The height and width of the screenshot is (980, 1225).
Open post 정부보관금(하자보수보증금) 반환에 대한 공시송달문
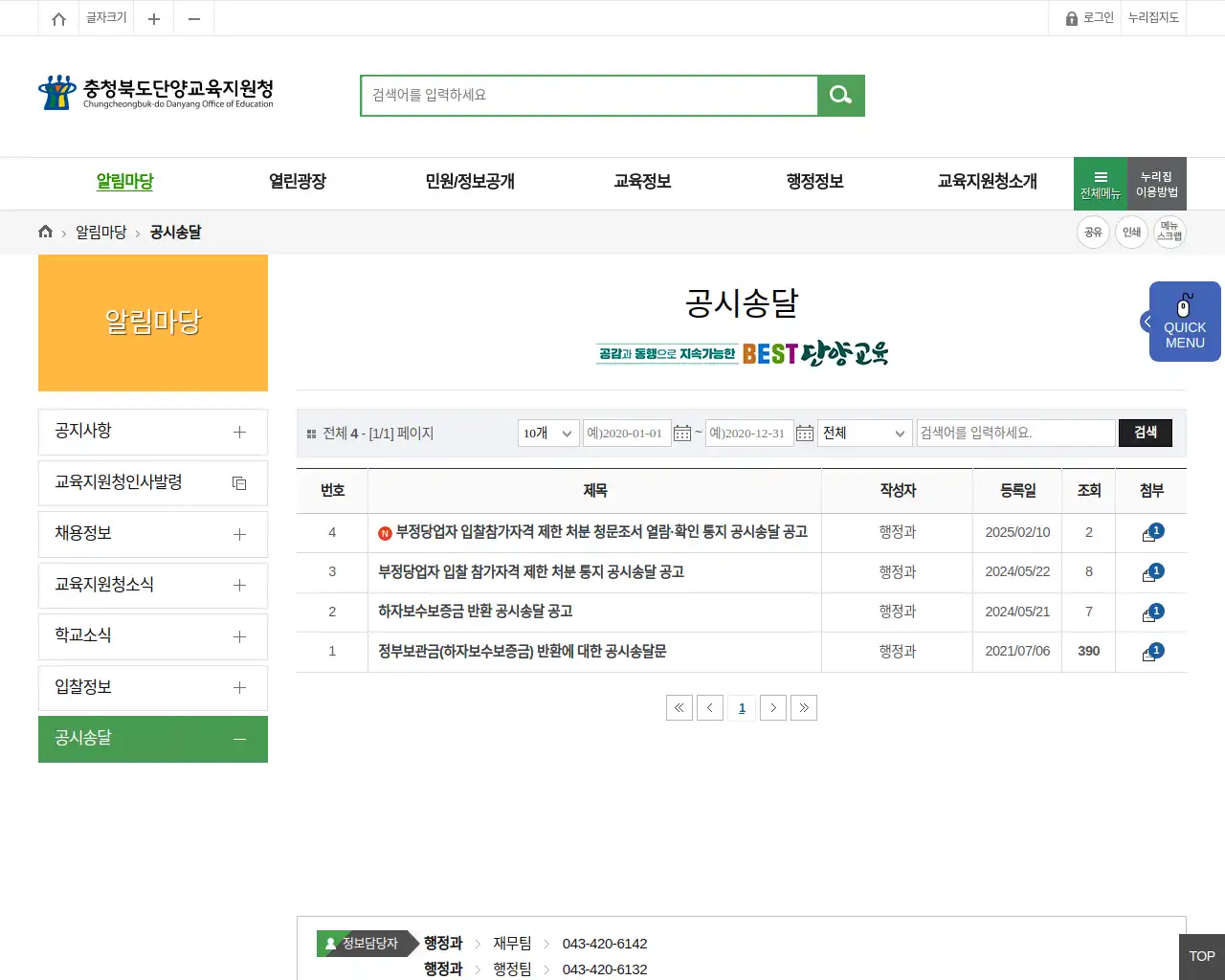[x=523, y=652]
